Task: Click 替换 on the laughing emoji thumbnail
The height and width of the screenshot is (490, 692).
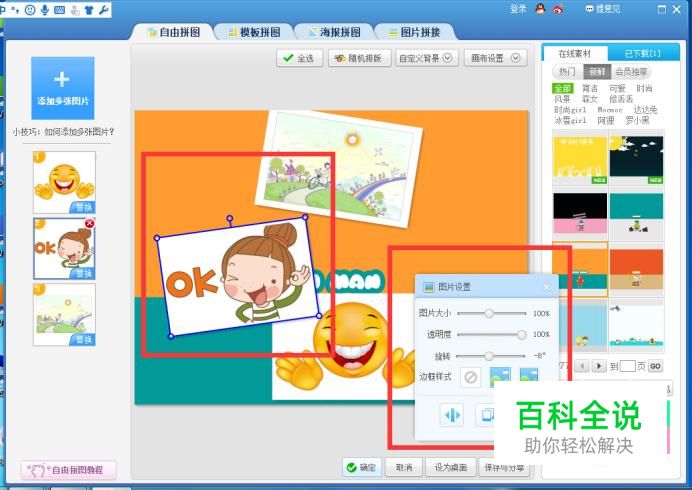Action: [83, 207]
